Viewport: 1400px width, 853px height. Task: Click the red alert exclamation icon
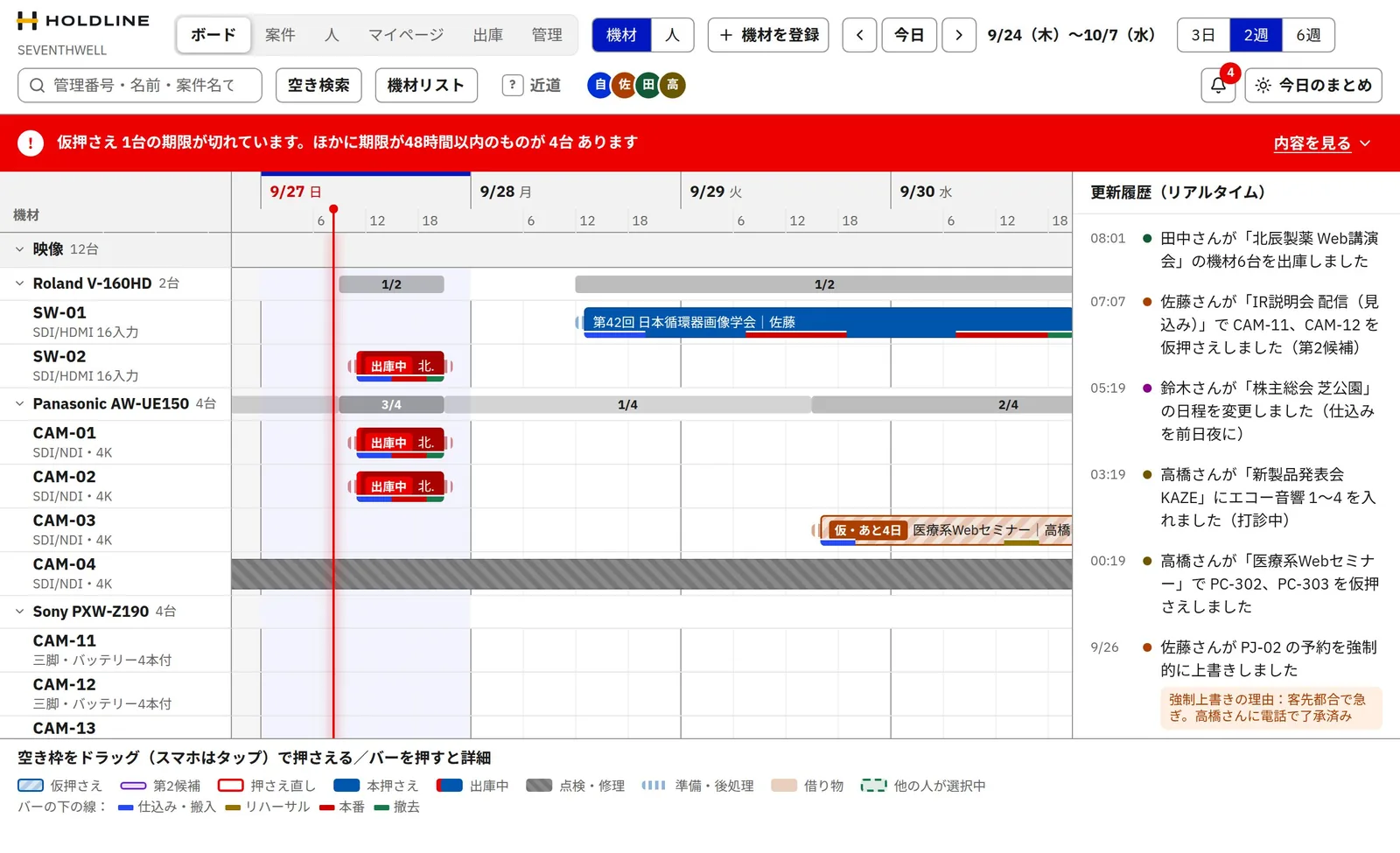31,143
